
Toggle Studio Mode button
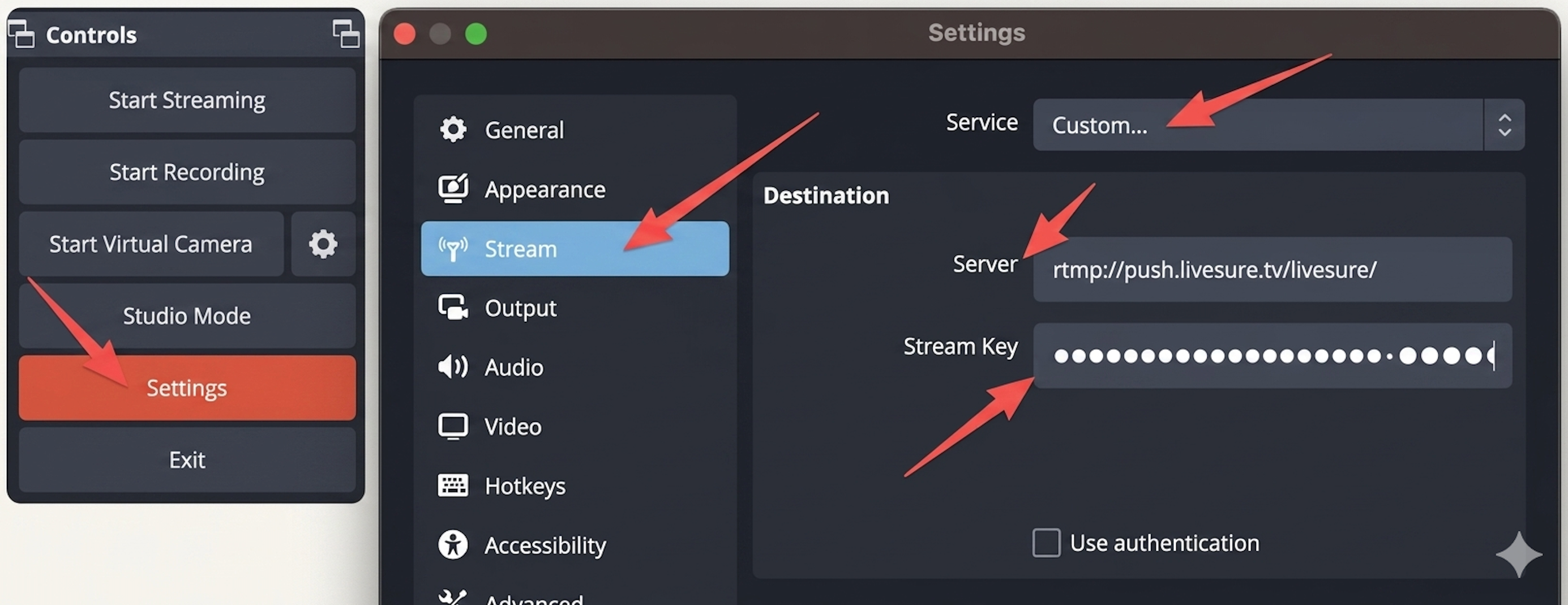pos(187,316)
